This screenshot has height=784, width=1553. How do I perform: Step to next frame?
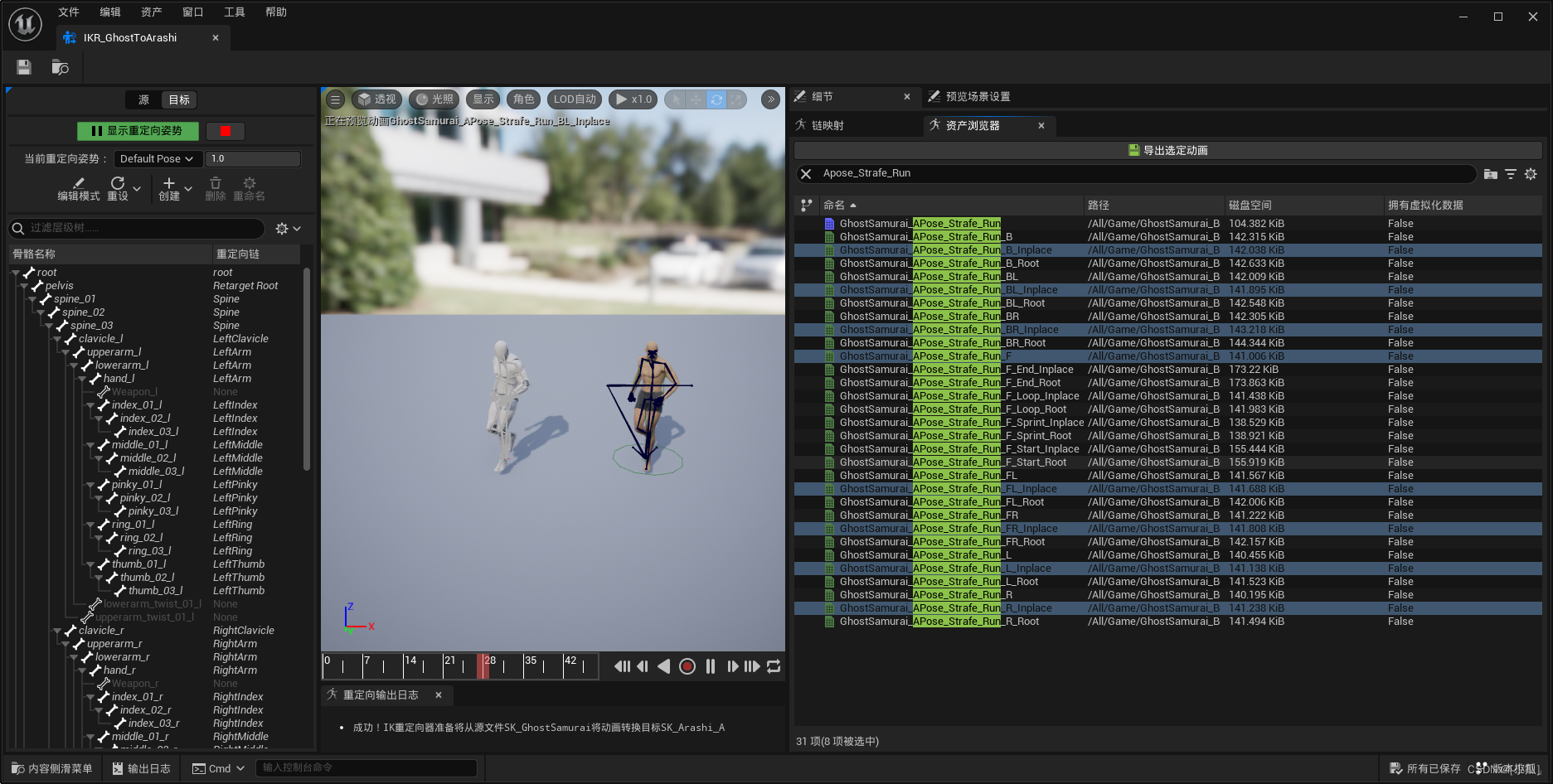tap(732, 666)
